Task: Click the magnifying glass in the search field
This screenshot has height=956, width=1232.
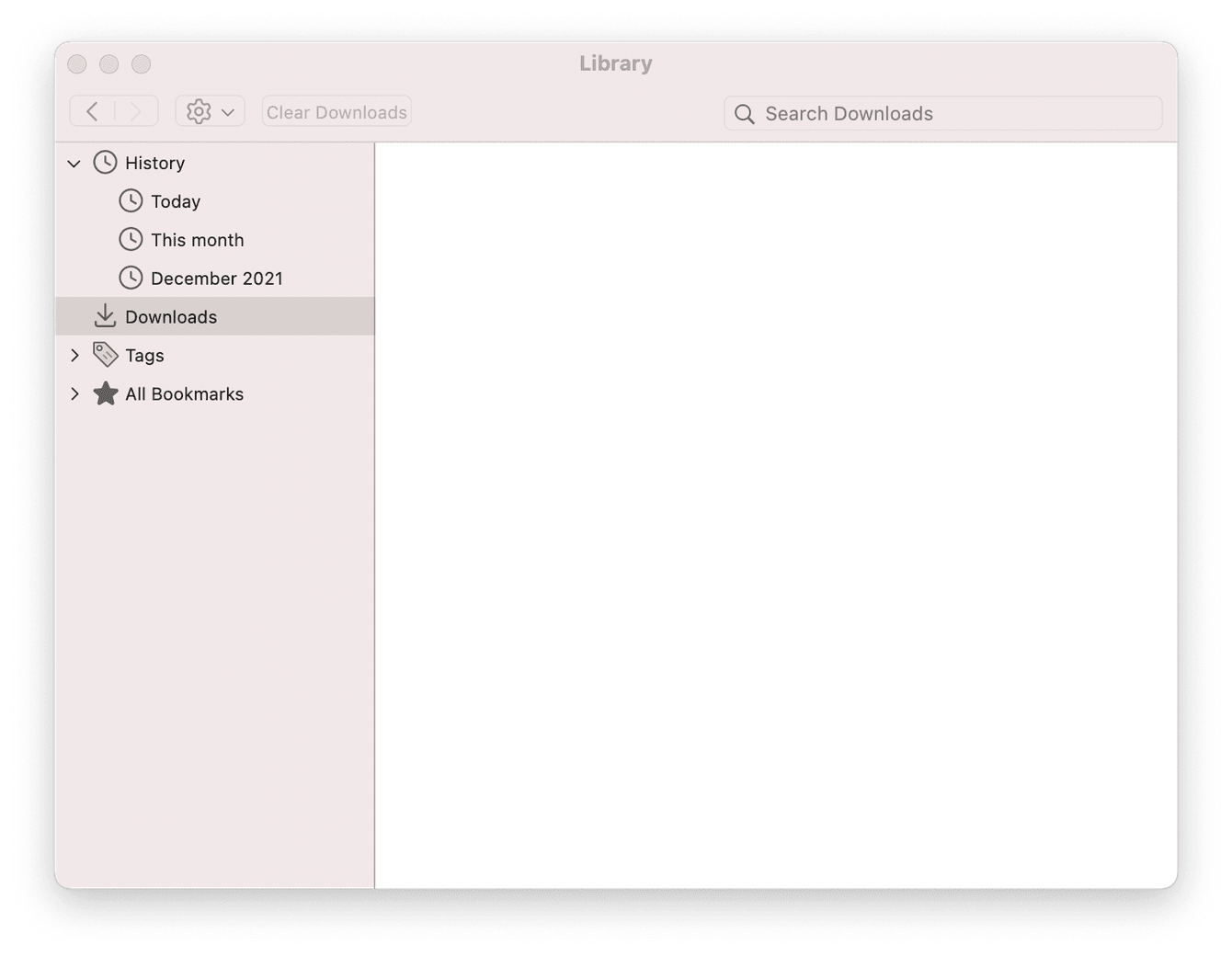Action: pos(744,114)
